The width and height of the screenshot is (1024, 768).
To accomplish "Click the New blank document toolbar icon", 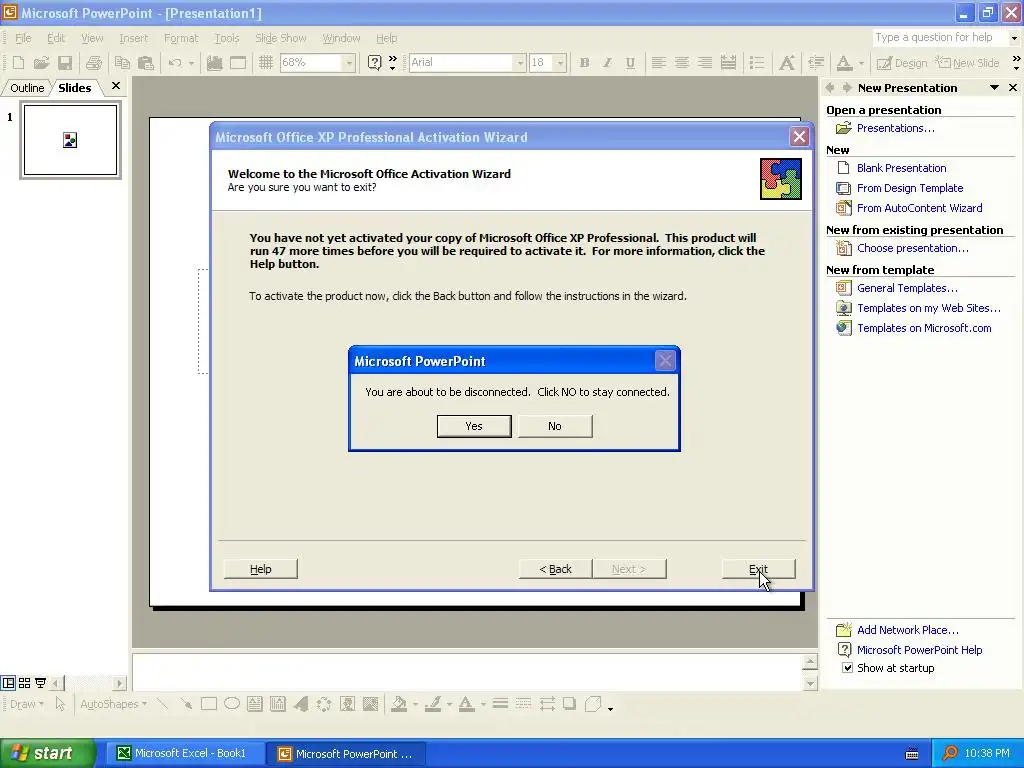I will (x=18, y=63).
